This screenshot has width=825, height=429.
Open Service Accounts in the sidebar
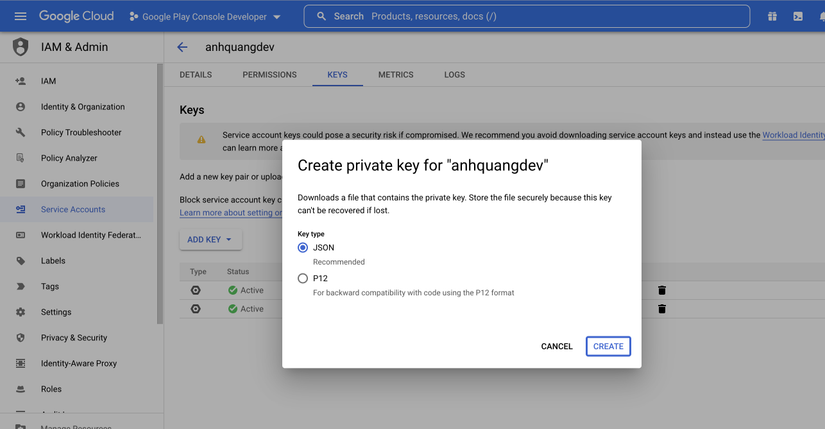[73, 210]
